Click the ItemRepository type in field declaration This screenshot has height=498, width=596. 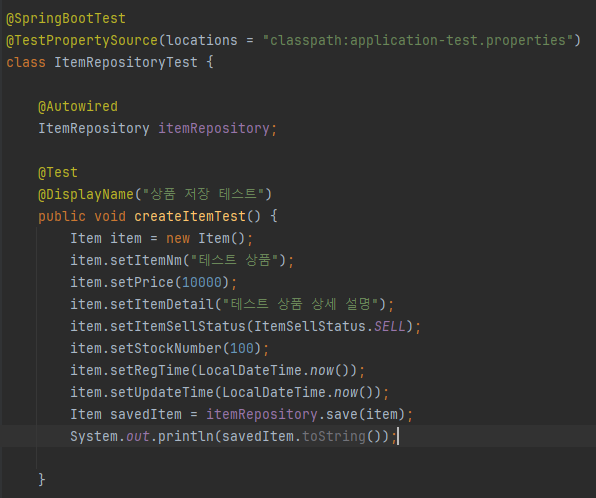tap(94, 128)
